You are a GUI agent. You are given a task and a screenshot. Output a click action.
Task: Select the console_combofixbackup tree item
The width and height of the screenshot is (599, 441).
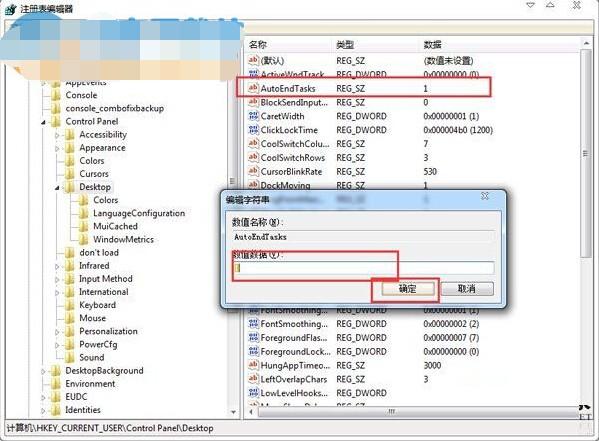[115, 108]
